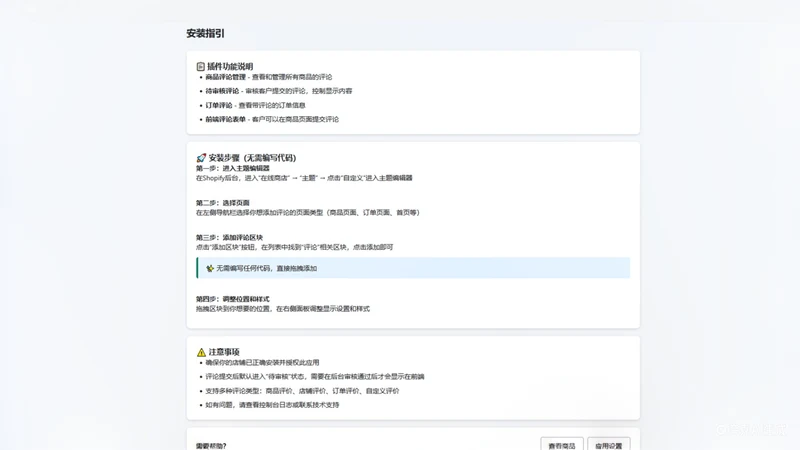This screenshot has width=800, height=450.
Task: Click the document icon beside 插件功能说明
Action: click(201, 66)
